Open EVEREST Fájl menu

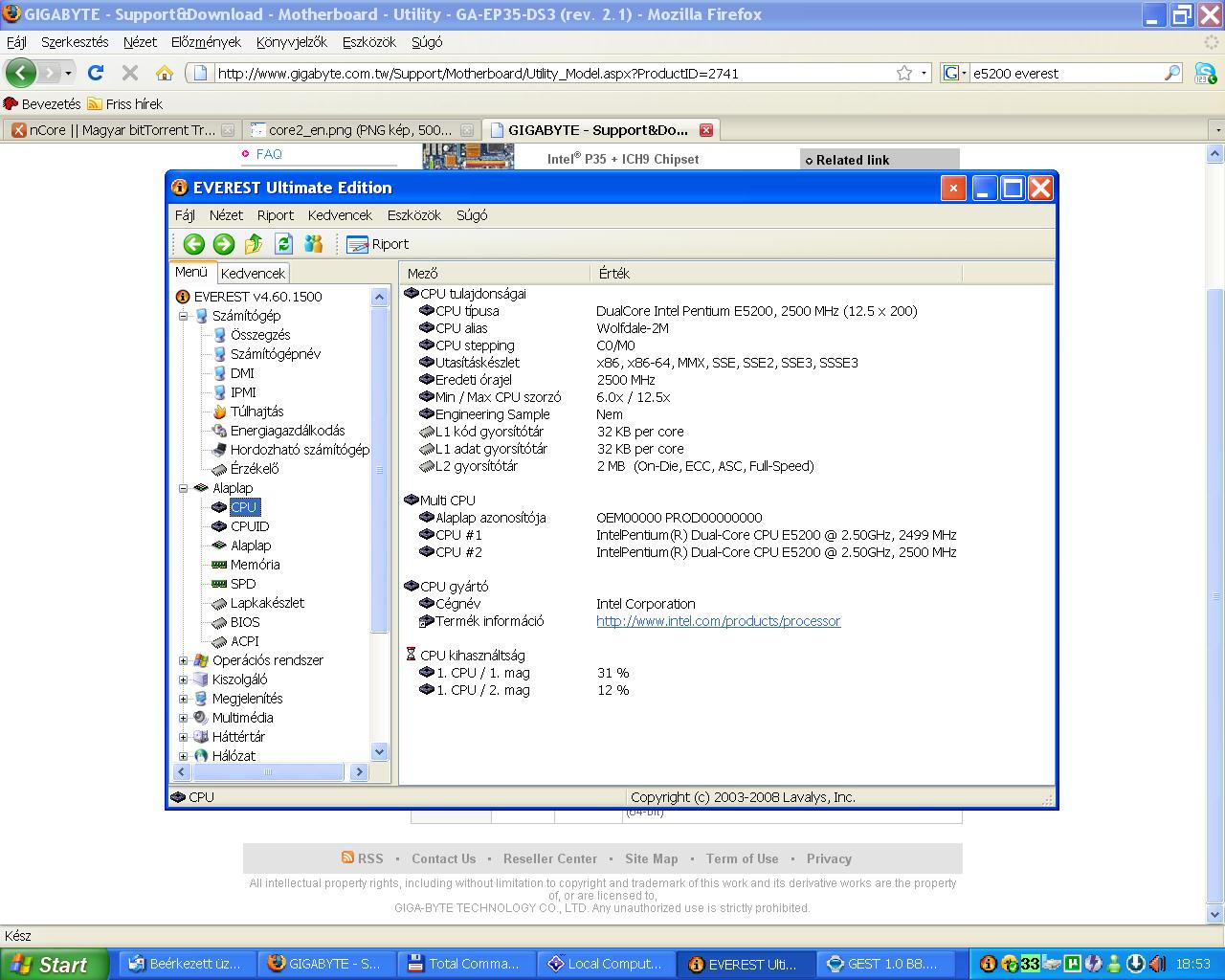[185, 215]
